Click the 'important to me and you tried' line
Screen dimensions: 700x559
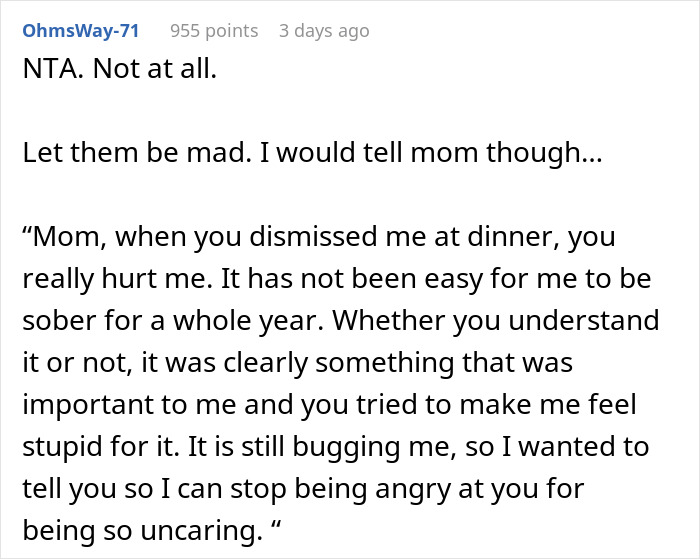coord(329,405)
